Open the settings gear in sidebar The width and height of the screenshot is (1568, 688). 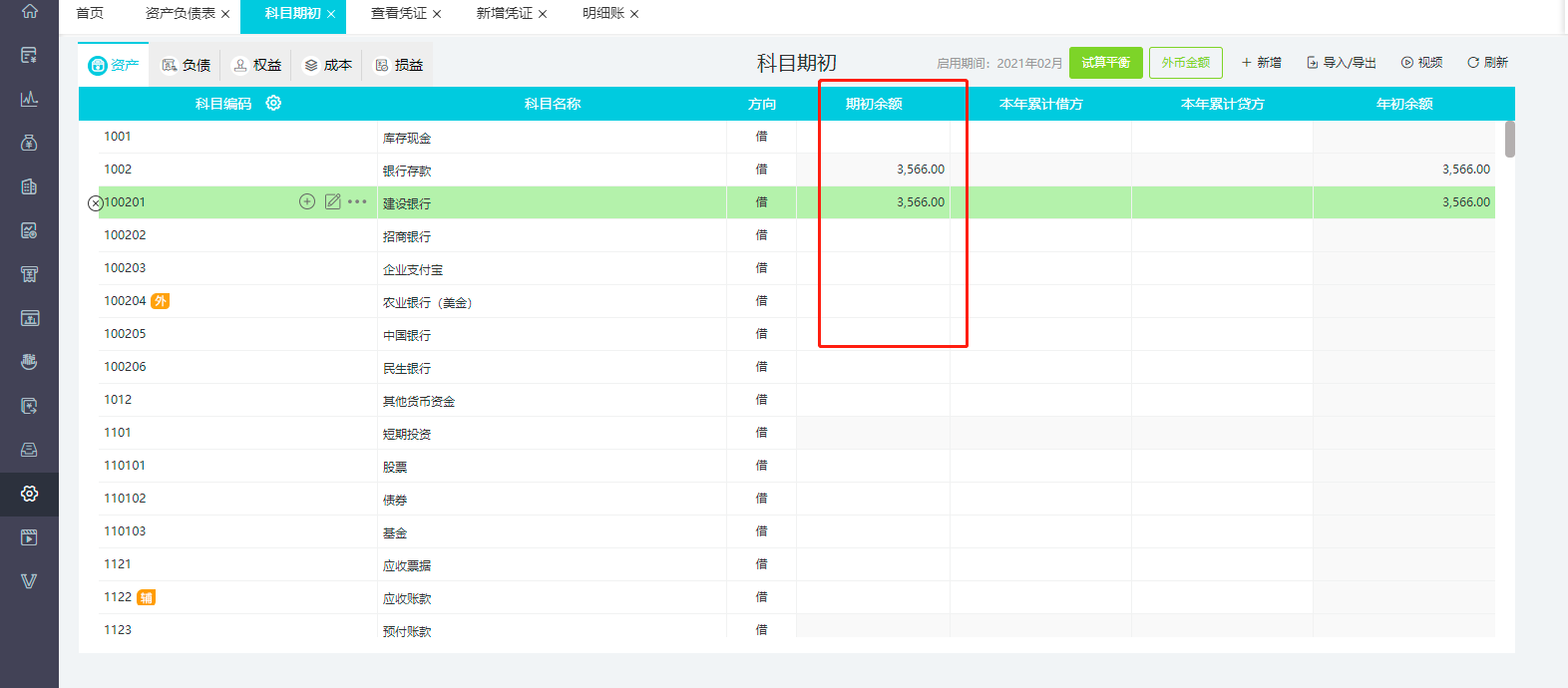(29, 494)
